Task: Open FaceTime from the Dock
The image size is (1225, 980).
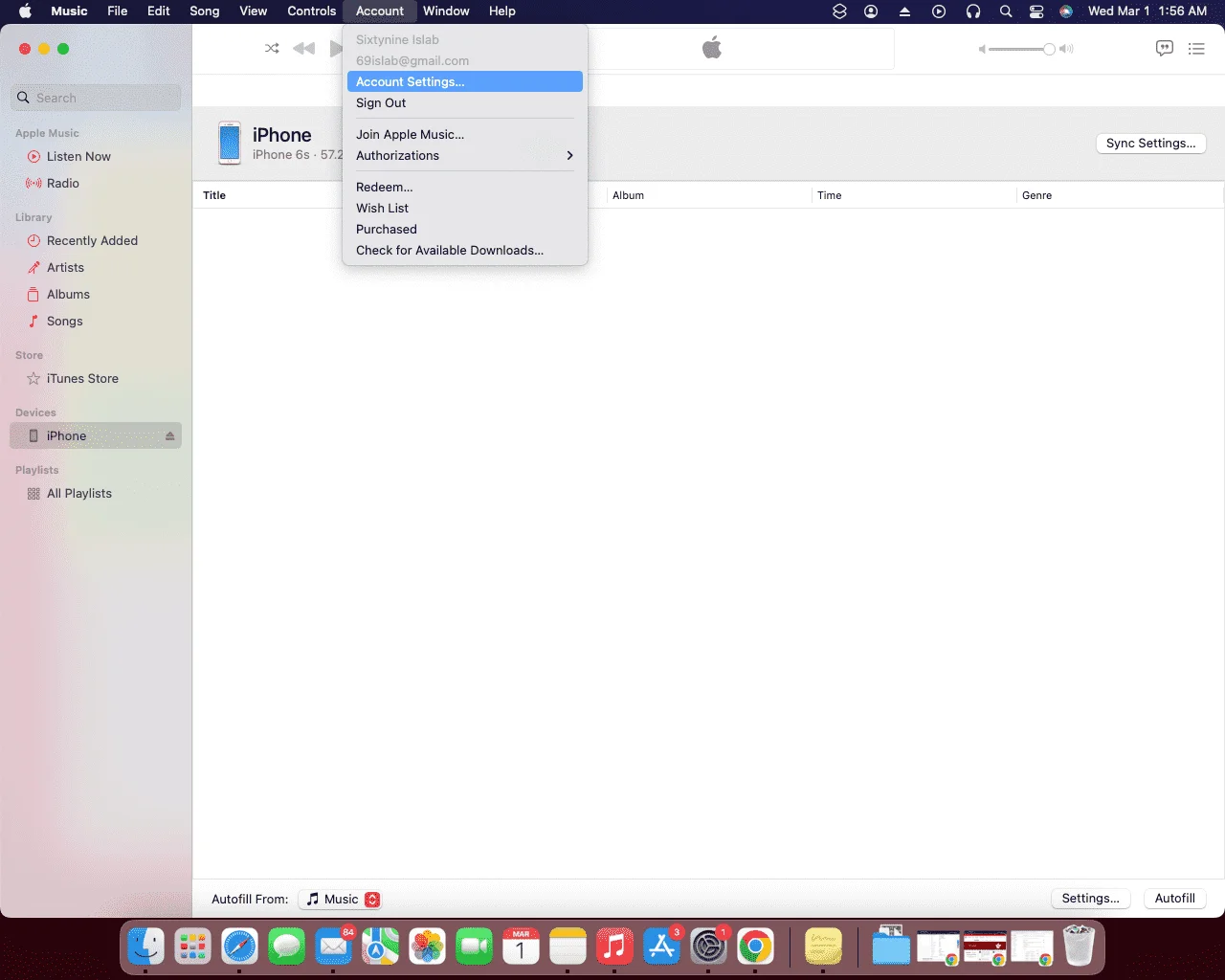Action: [x=474, y=947]
